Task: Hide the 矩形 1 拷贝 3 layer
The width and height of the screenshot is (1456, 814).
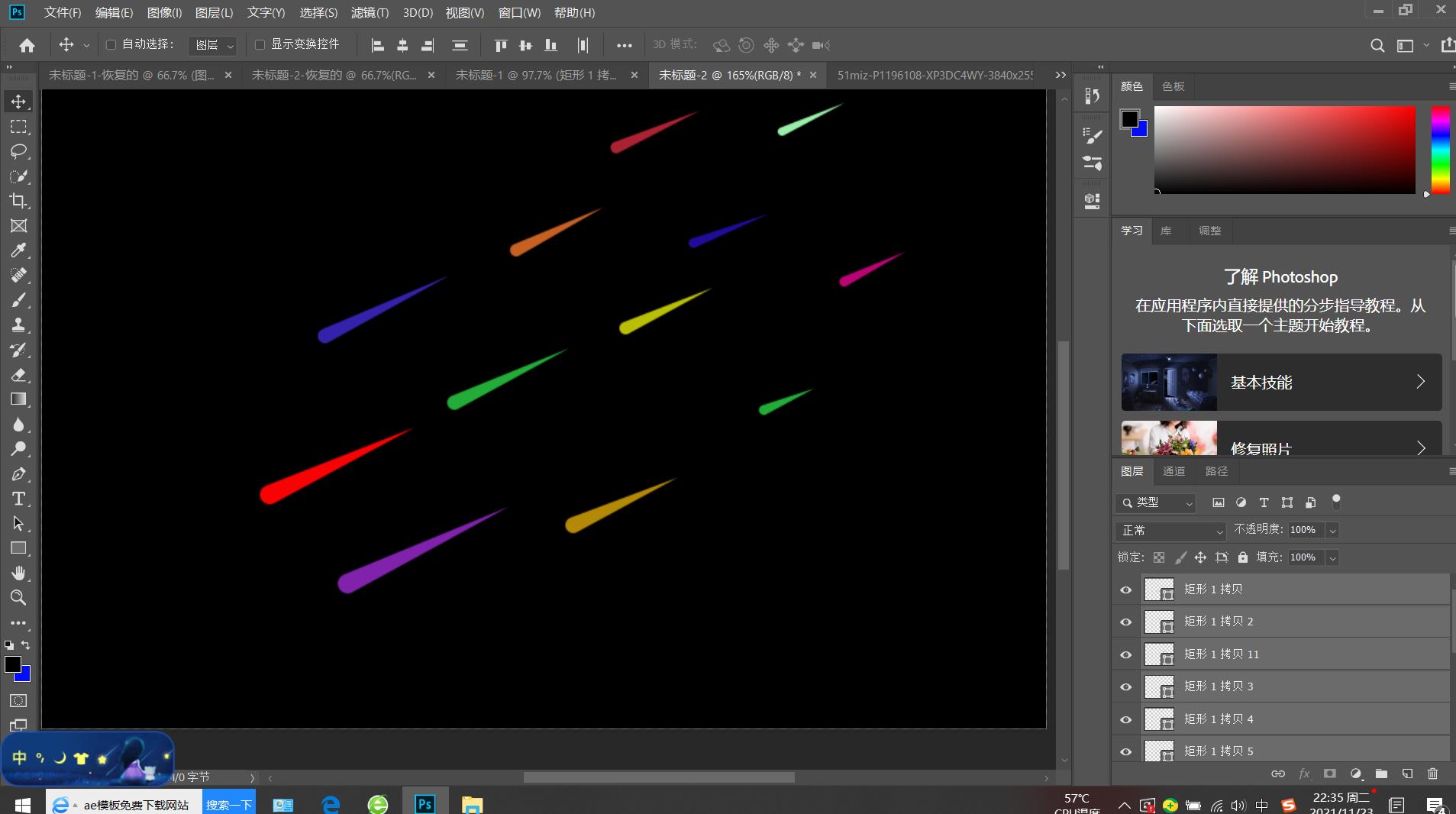Action: (x=1126, y=686)
